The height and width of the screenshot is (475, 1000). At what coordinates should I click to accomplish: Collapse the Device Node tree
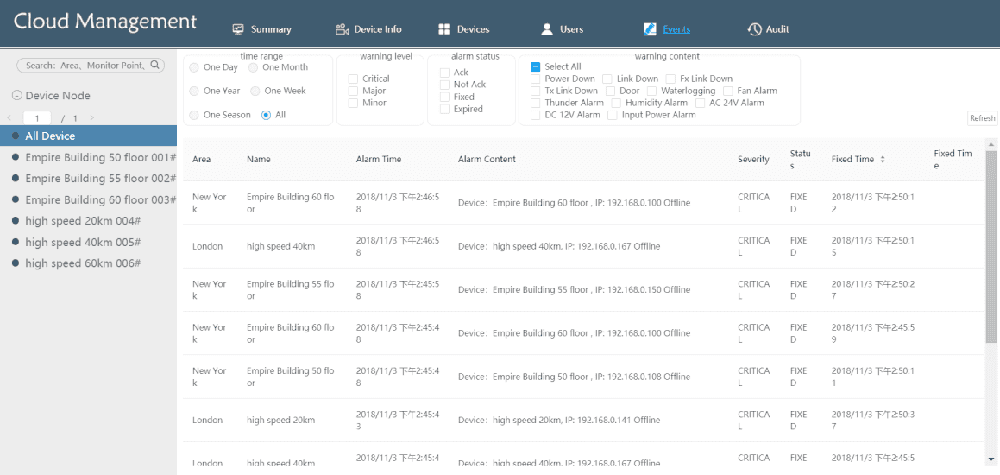[17, 96]
